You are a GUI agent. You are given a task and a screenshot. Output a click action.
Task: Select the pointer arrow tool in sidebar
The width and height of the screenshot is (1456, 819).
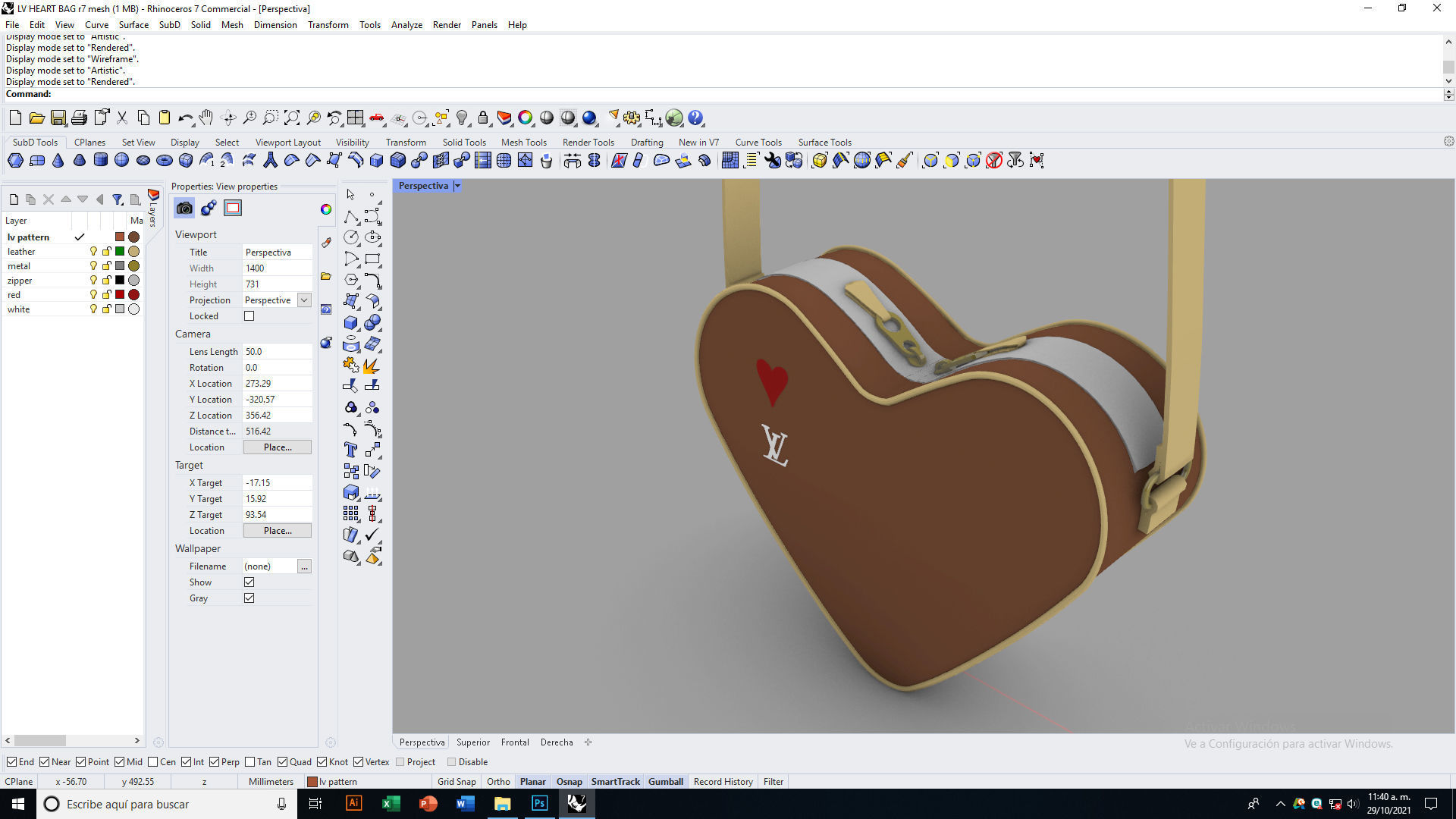click(x=350, y=195)
